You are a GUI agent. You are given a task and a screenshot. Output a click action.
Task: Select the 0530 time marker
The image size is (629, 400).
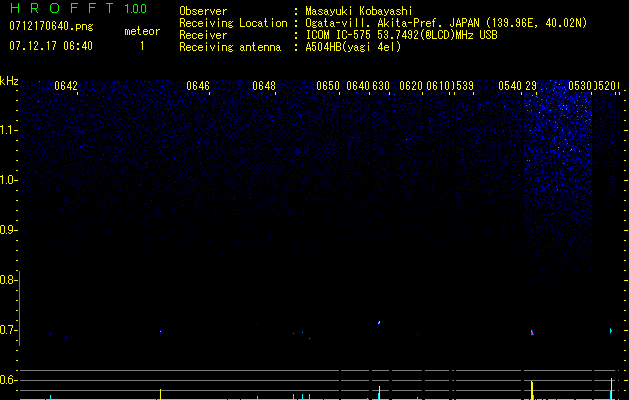pos(580,86)
